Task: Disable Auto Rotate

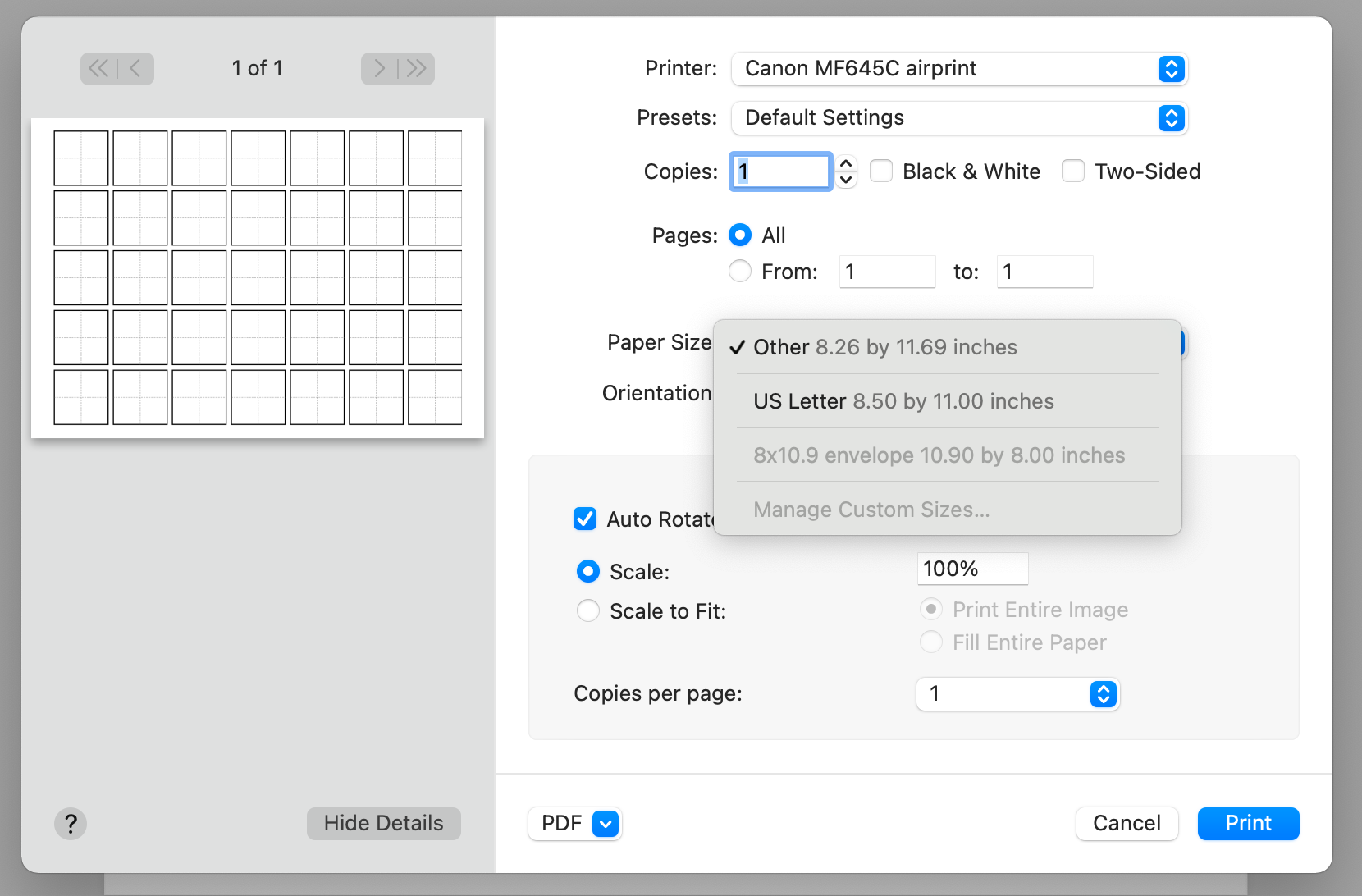Action: click(x=585, y=519)
